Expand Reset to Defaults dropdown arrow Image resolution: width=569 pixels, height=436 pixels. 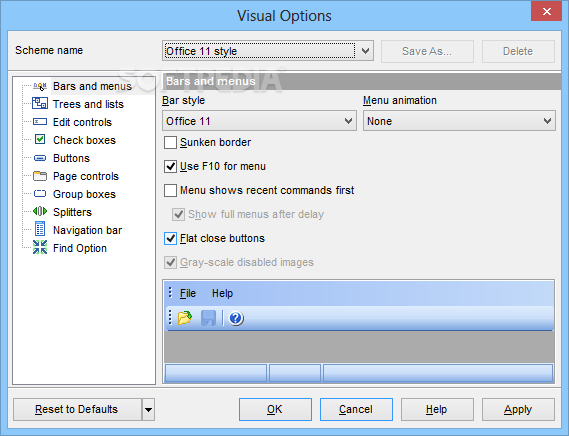click(x=148, y=409)
